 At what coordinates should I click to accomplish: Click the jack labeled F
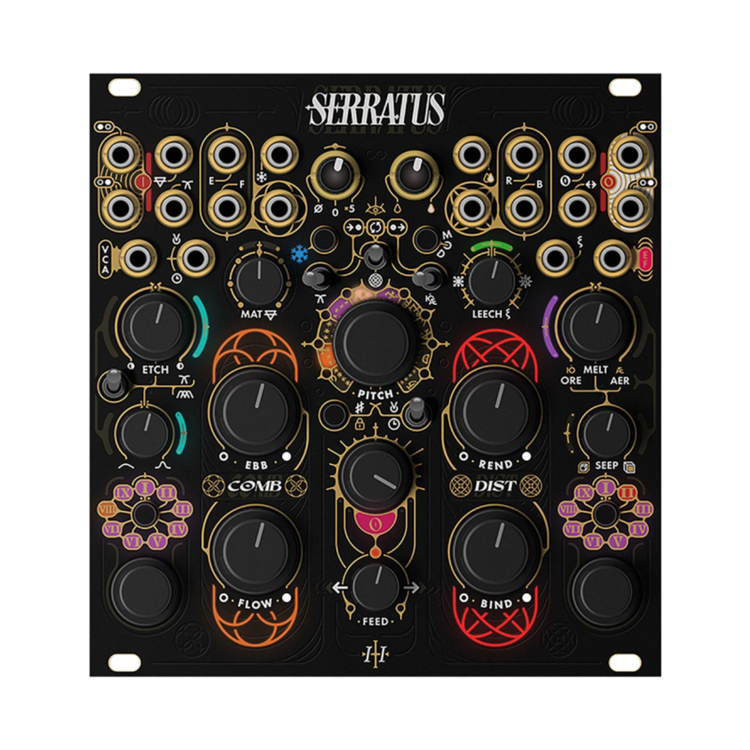226,208
